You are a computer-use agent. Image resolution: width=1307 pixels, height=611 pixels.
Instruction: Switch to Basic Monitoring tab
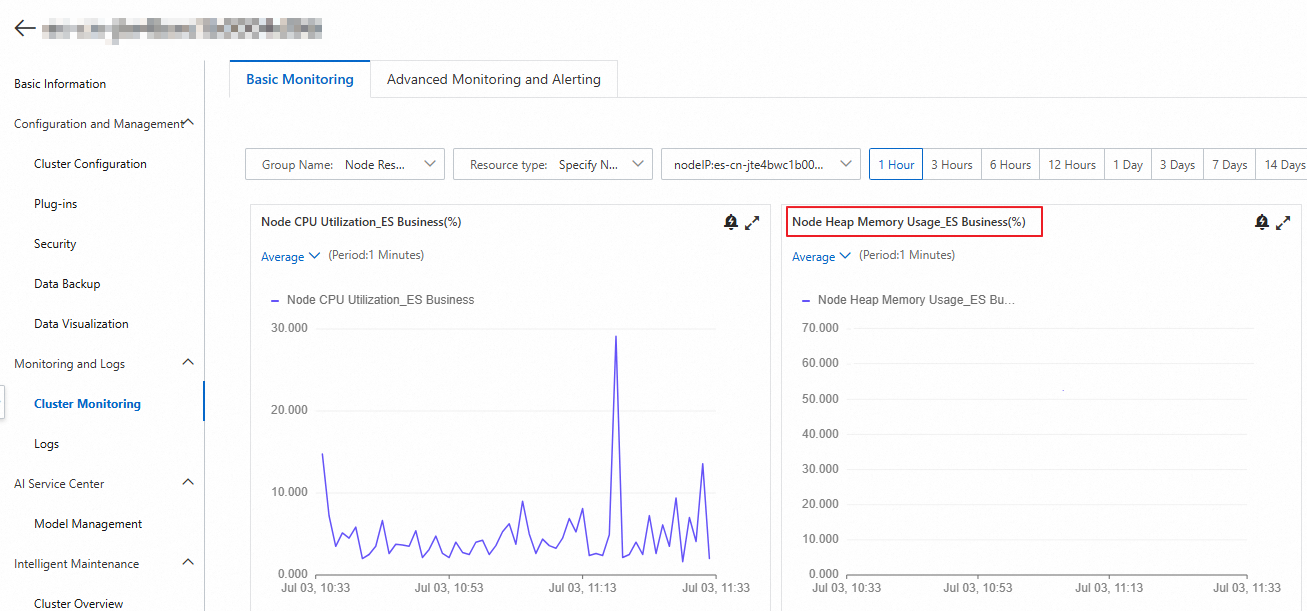[300, 79]
